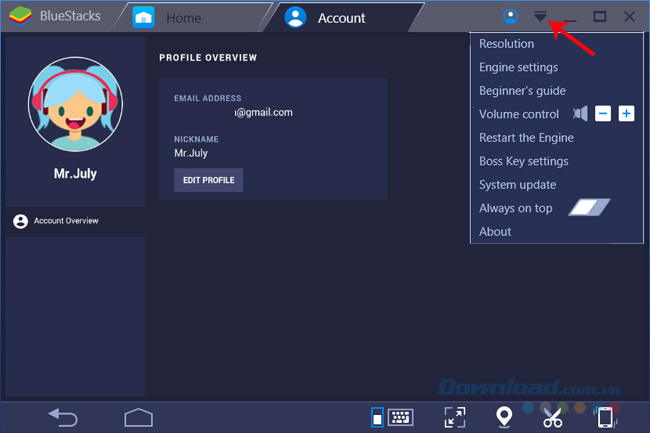Choose Boss Key settings
This screenshot has width=650, height=433.
523,161
